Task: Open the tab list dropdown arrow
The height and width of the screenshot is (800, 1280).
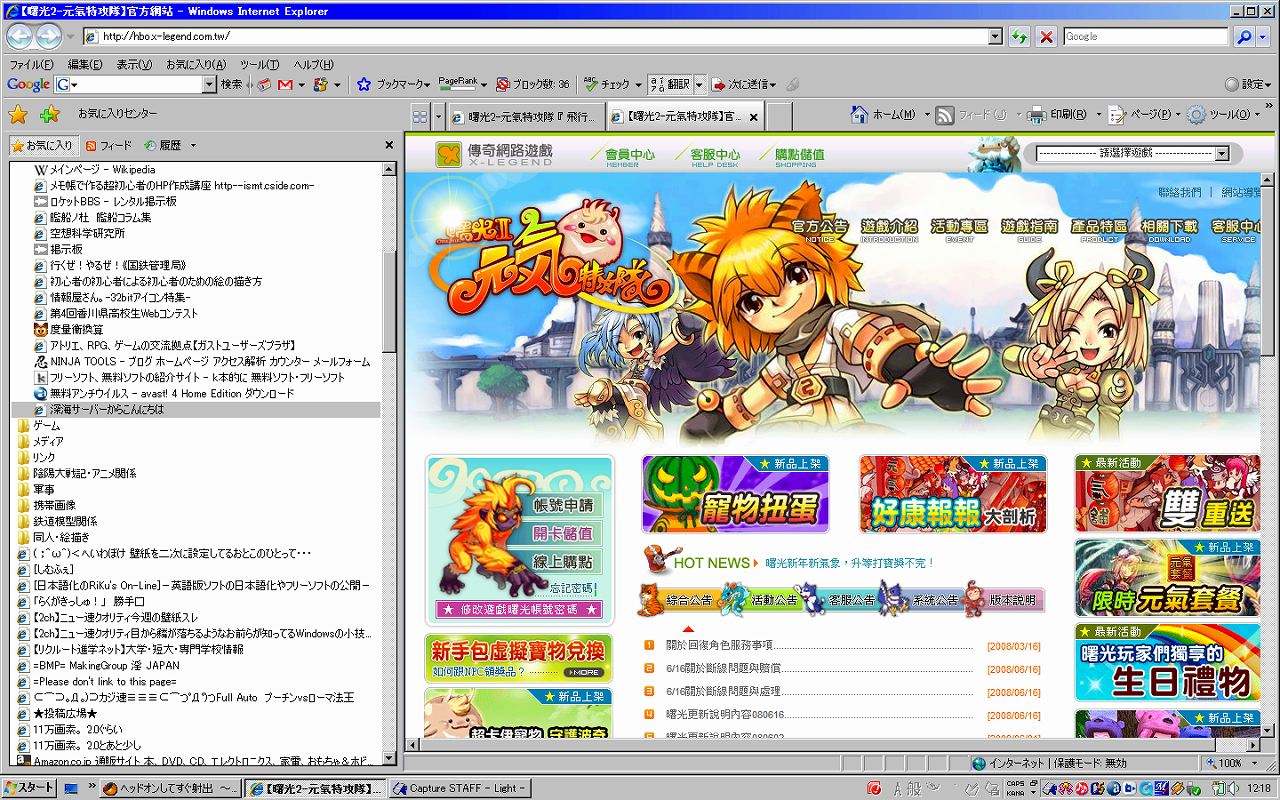Action: 439,116
